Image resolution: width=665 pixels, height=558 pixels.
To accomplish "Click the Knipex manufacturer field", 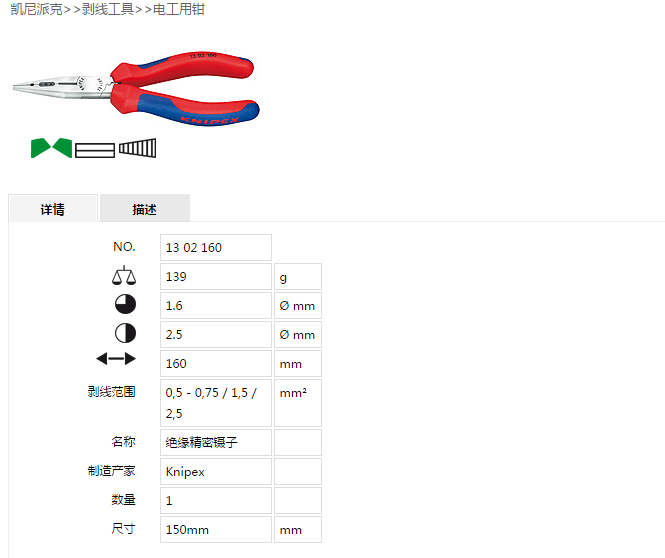I will [x=216, y=472].
